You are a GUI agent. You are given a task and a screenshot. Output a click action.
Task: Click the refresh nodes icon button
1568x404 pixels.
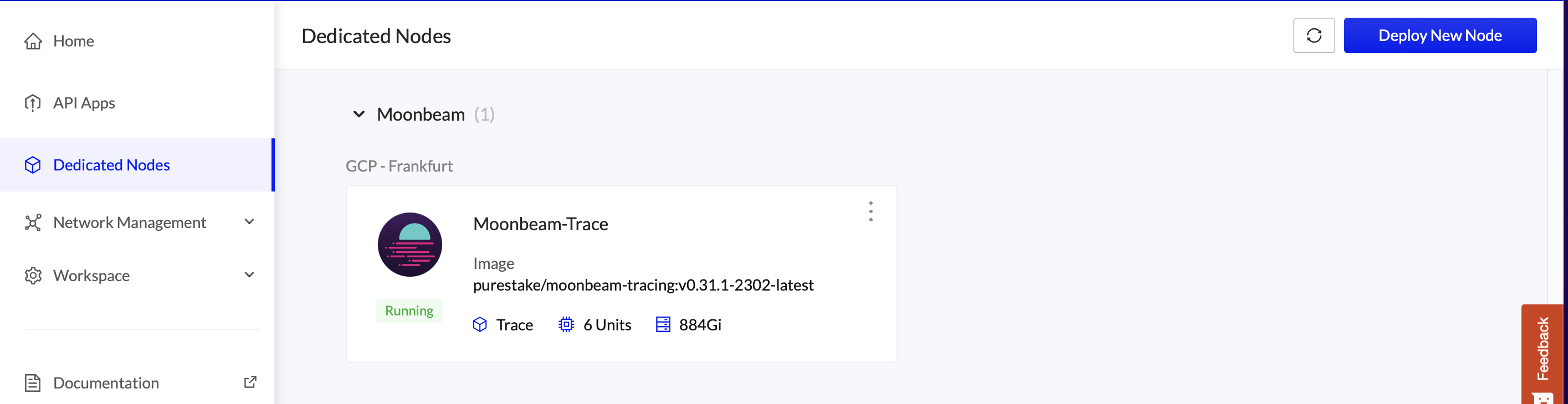click(x=1313, y=36)
